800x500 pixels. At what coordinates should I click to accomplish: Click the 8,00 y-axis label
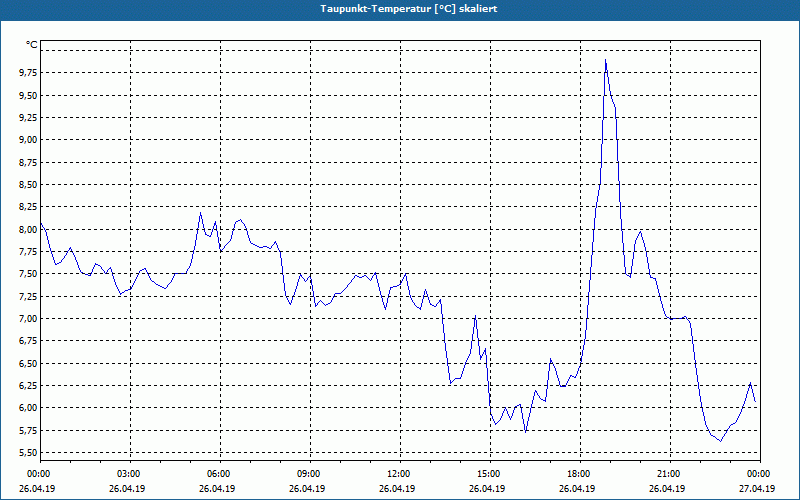pos(28,229)
